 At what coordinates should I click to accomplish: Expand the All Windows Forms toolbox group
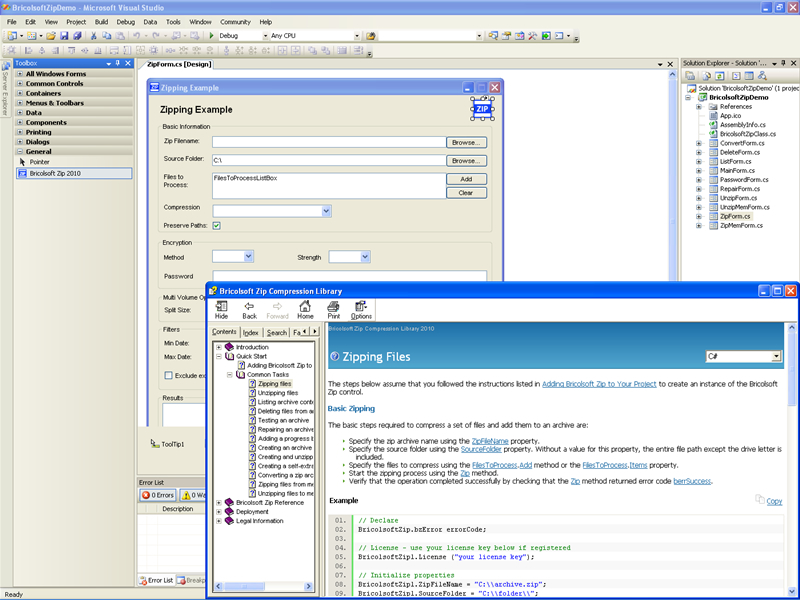click(x=20, y=73)
